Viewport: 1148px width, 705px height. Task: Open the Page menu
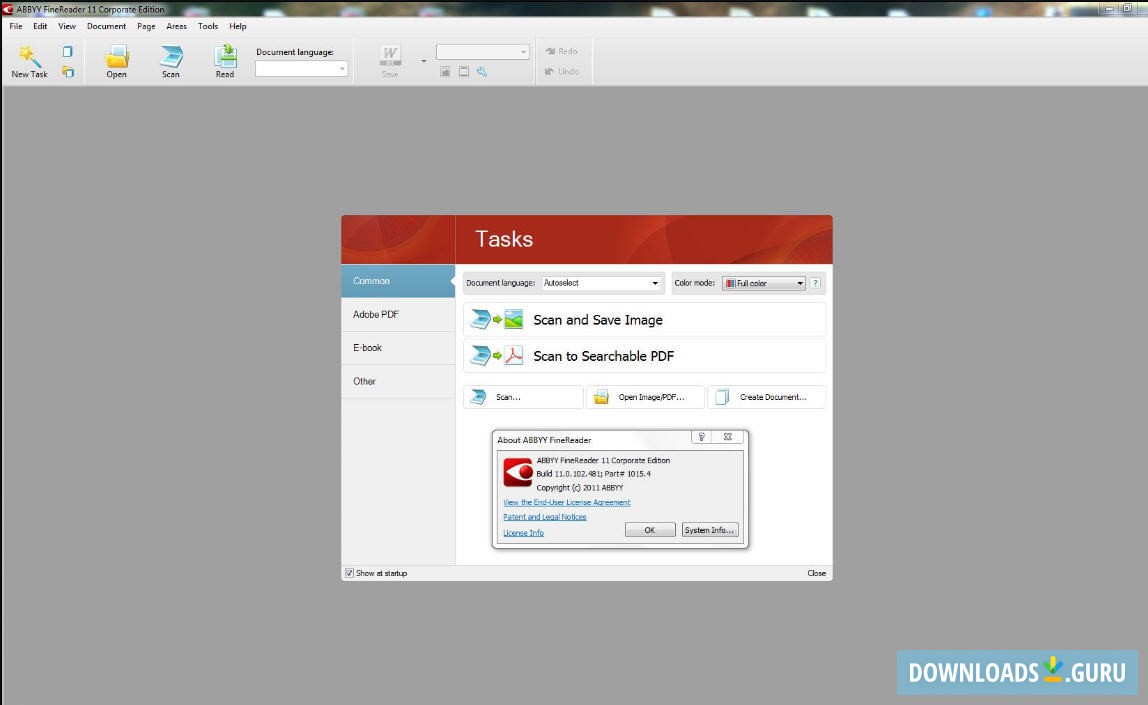point(146,26)
